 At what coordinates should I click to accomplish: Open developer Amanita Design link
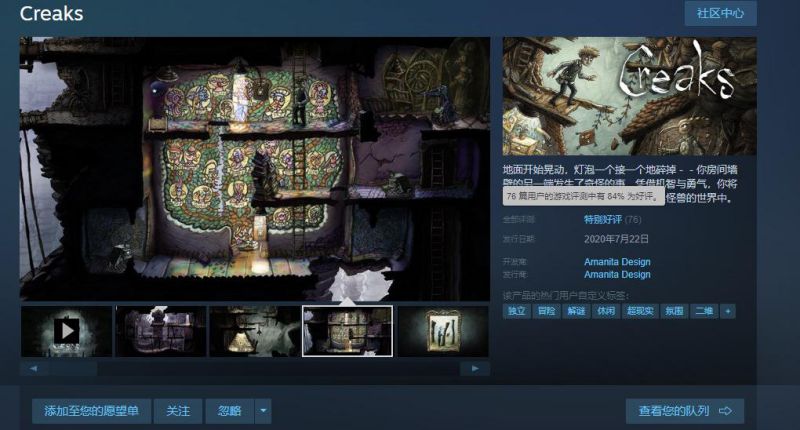click(x=617, y=262)
